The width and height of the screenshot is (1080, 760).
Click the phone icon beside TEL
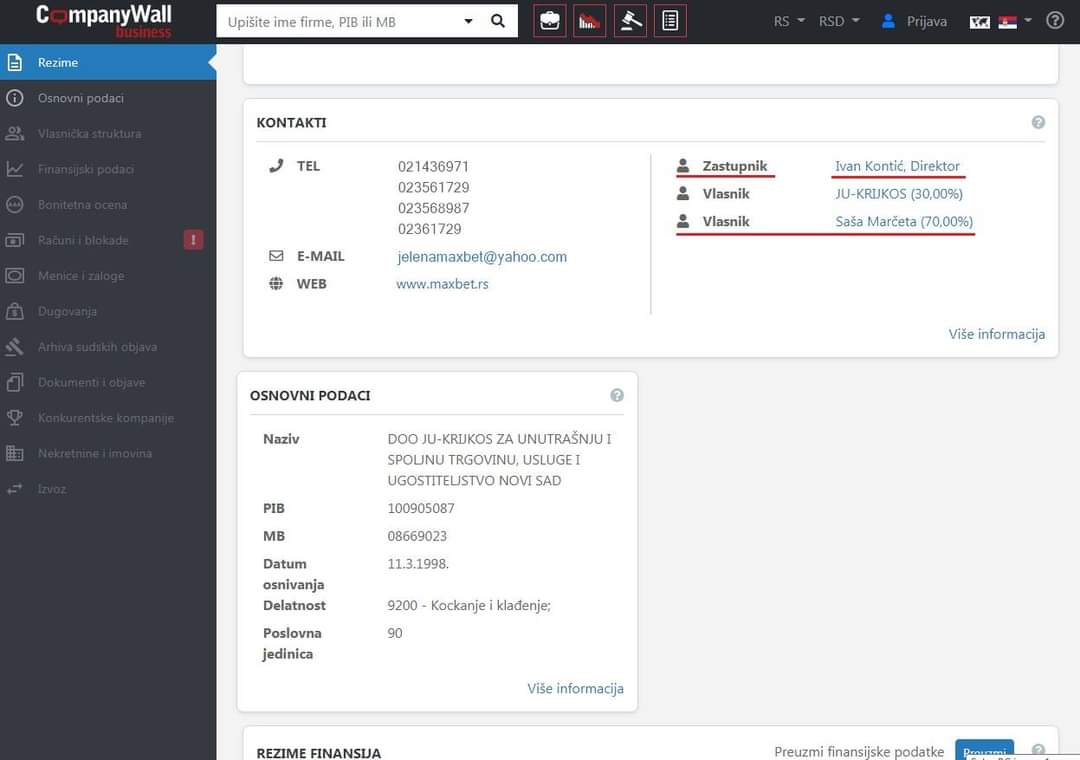pyautogui.click(x=276, y=165)
